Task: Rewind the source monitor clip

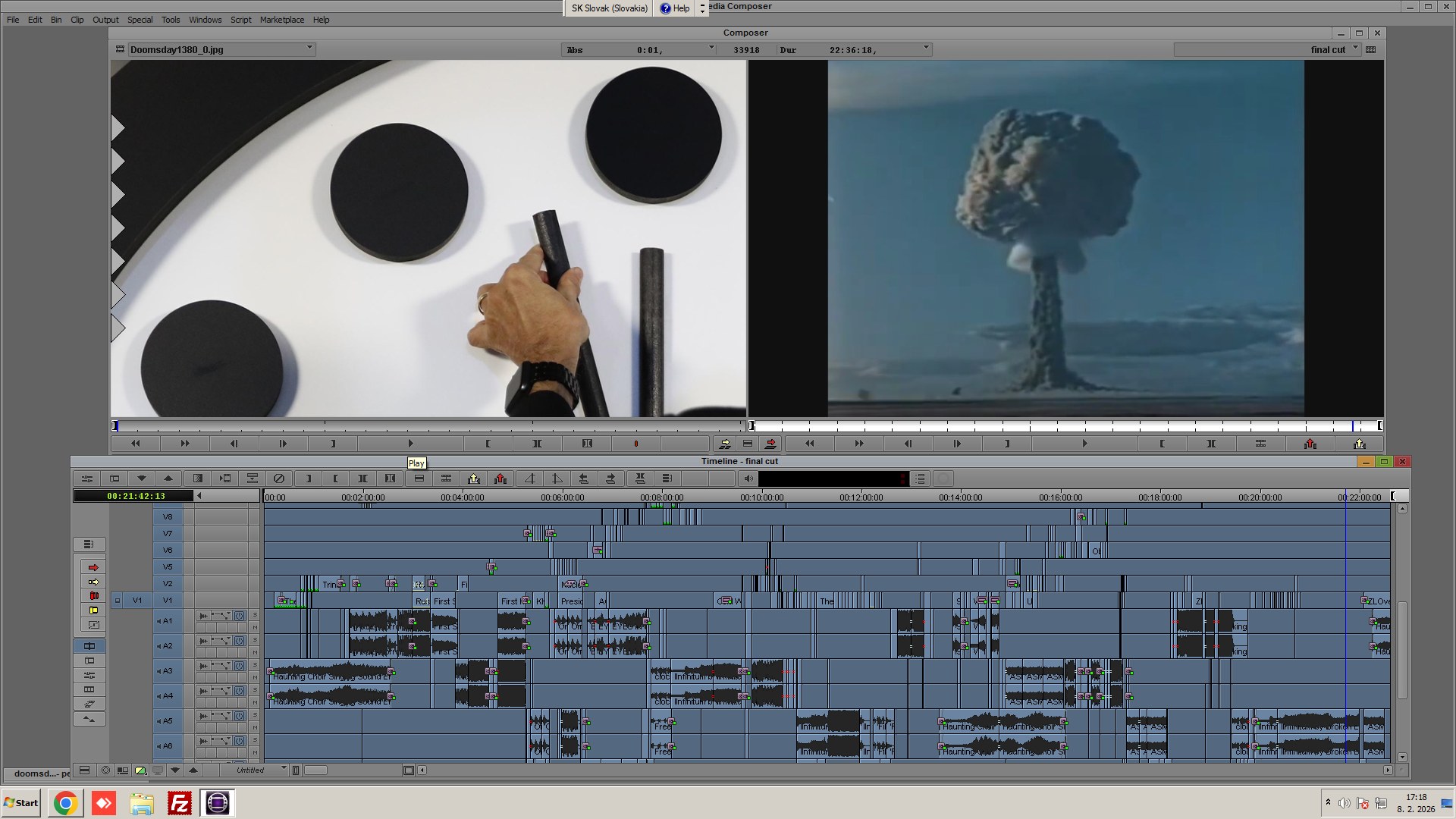Action: click(x=135, y=444)
